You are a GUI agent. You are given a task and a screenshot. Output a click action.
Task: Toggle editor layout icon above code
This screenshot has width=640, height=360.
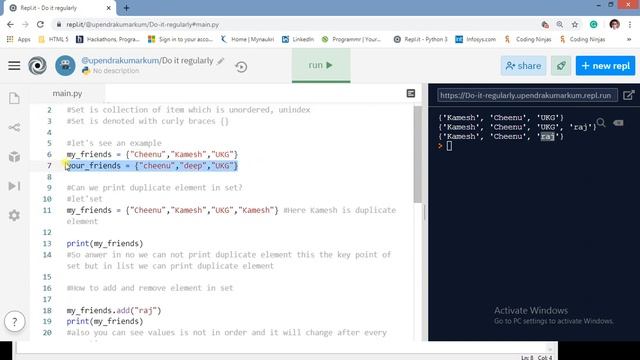point(411,93)
